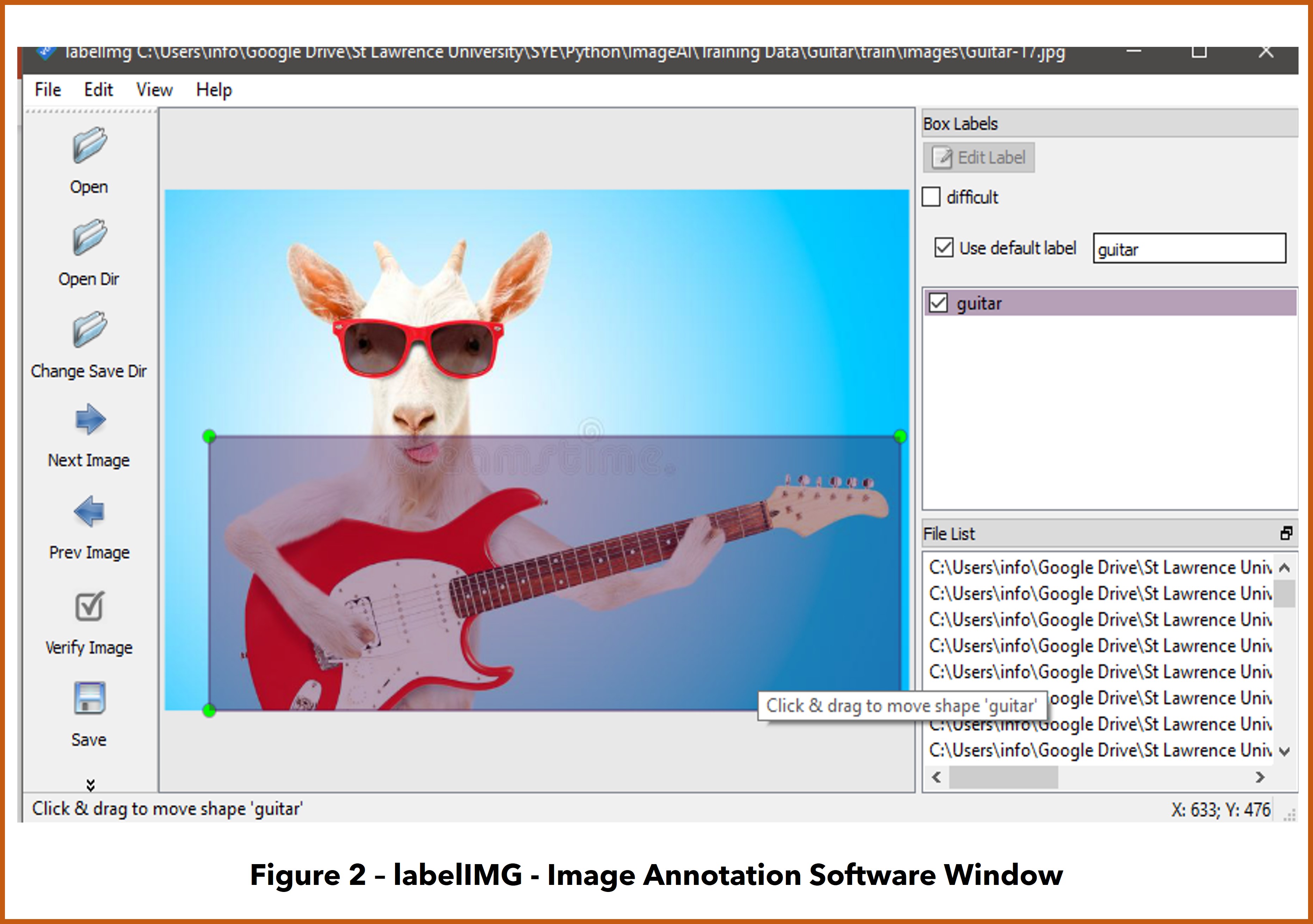The height and width of the screenshot is (924, 1313).
Task: Uncheck Use default label checkbox
Action: [x=944, y=248]
